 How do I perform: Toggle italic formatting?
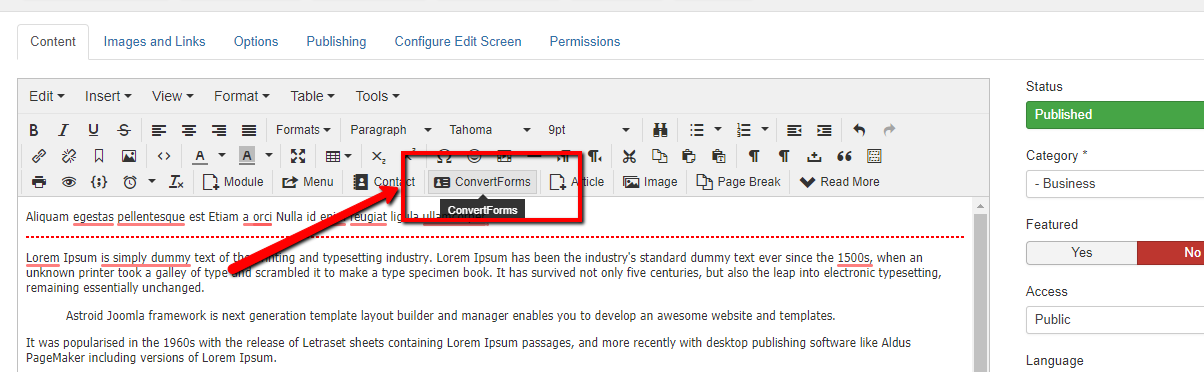(63, 130)
